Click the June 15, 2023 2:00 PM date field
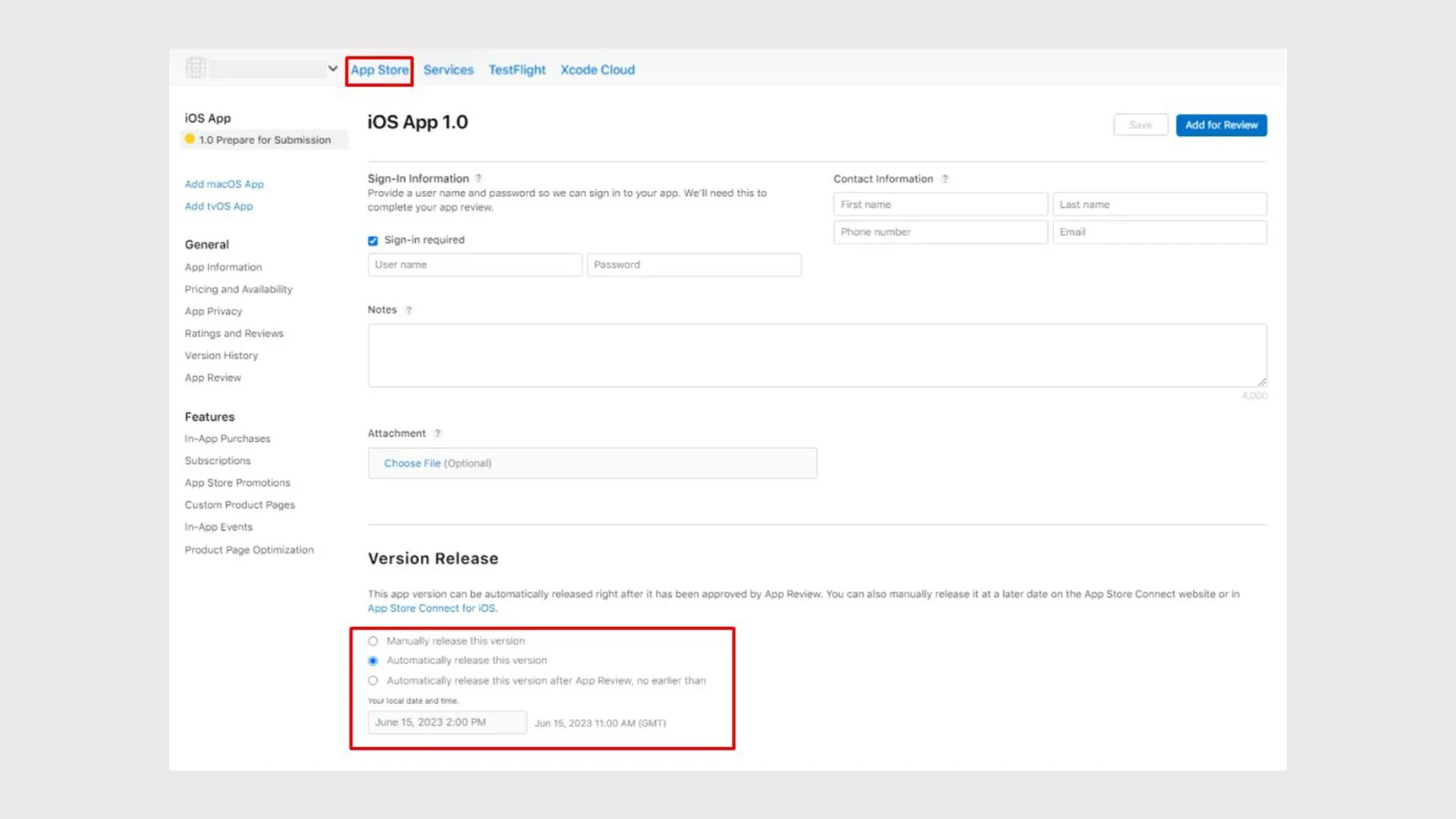 [x=447, y=723]
